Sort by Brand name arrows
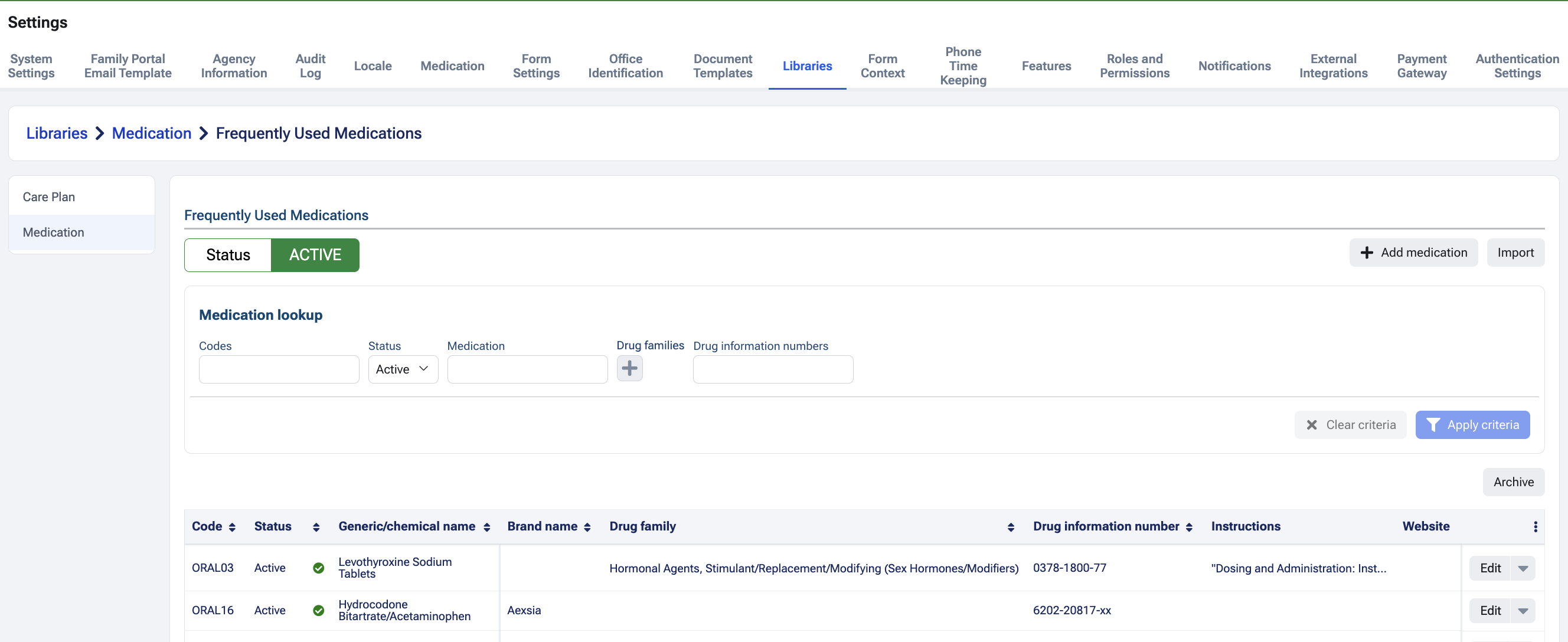 (x=587, y=527)
